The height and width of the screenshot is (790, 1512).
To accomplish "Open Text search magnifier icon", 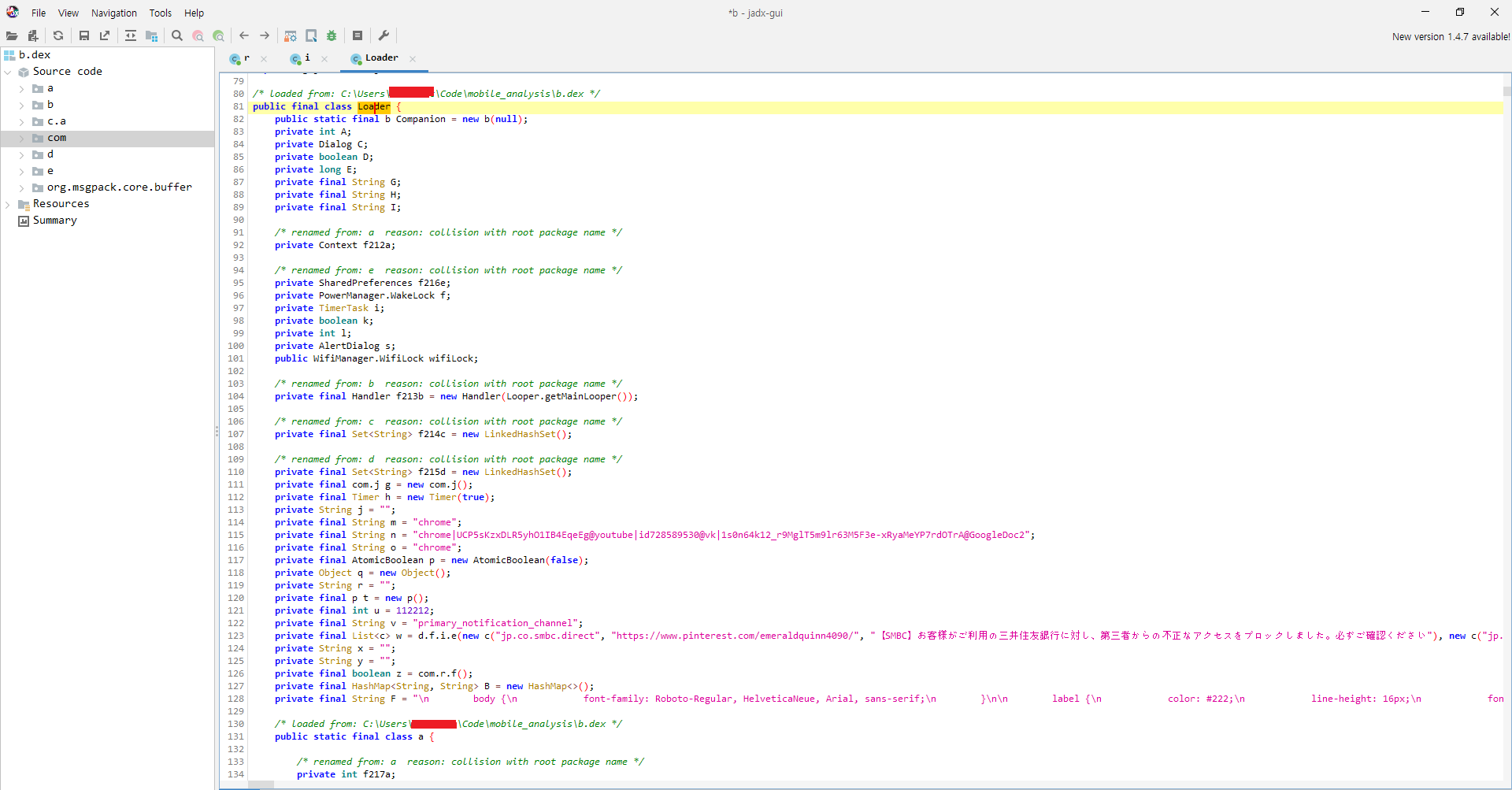I will [177, 35].
